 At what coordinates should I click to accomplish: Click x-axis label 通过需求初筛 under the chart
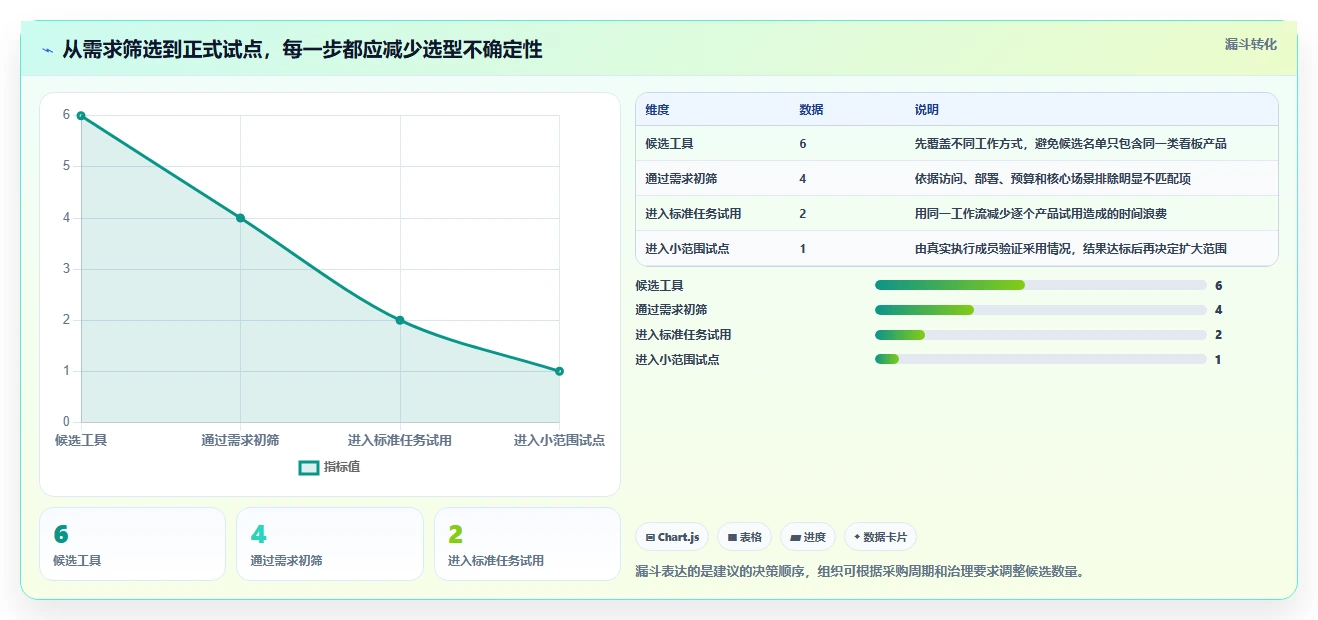pos(240,440)
